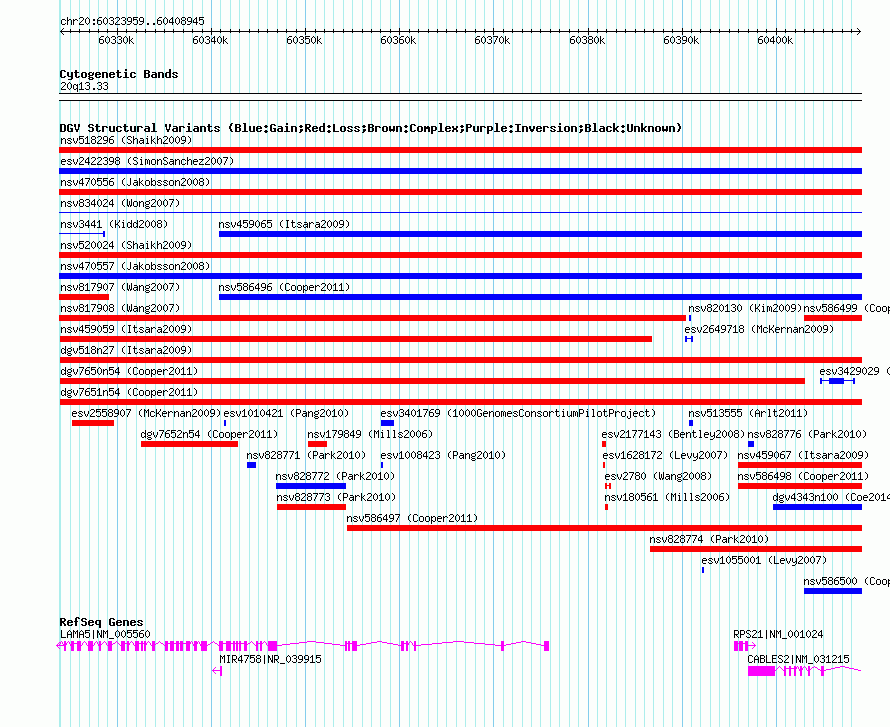890x727 pixels.
Task: Select the nsv828774 (Park2010) label
Action: point(710,539)
